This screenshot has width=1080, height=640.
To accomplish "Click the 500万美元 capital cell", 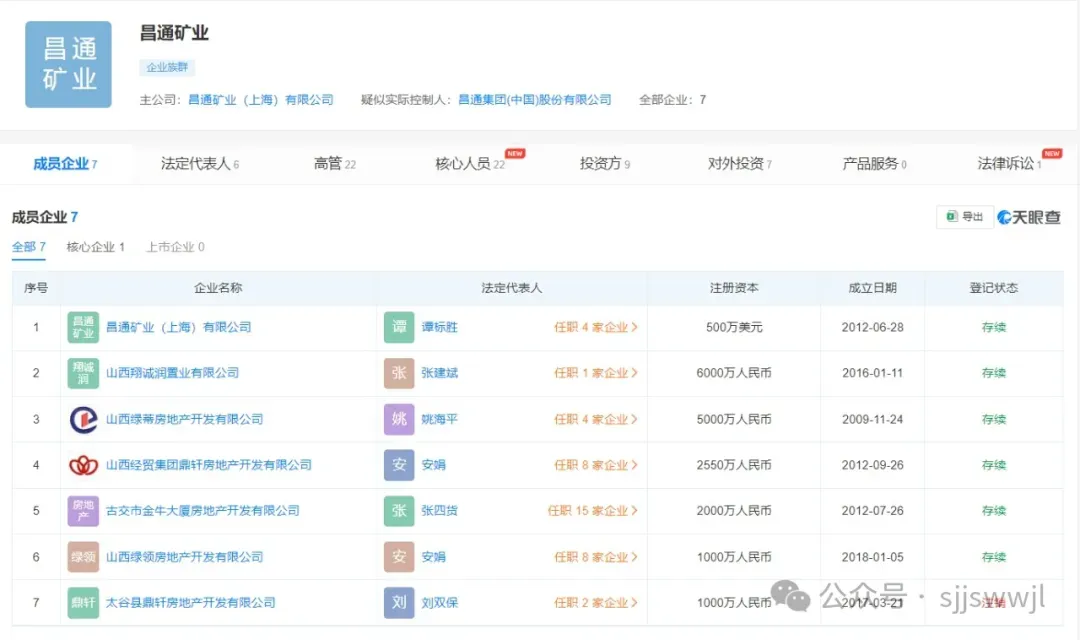I will tap(734, 327).
